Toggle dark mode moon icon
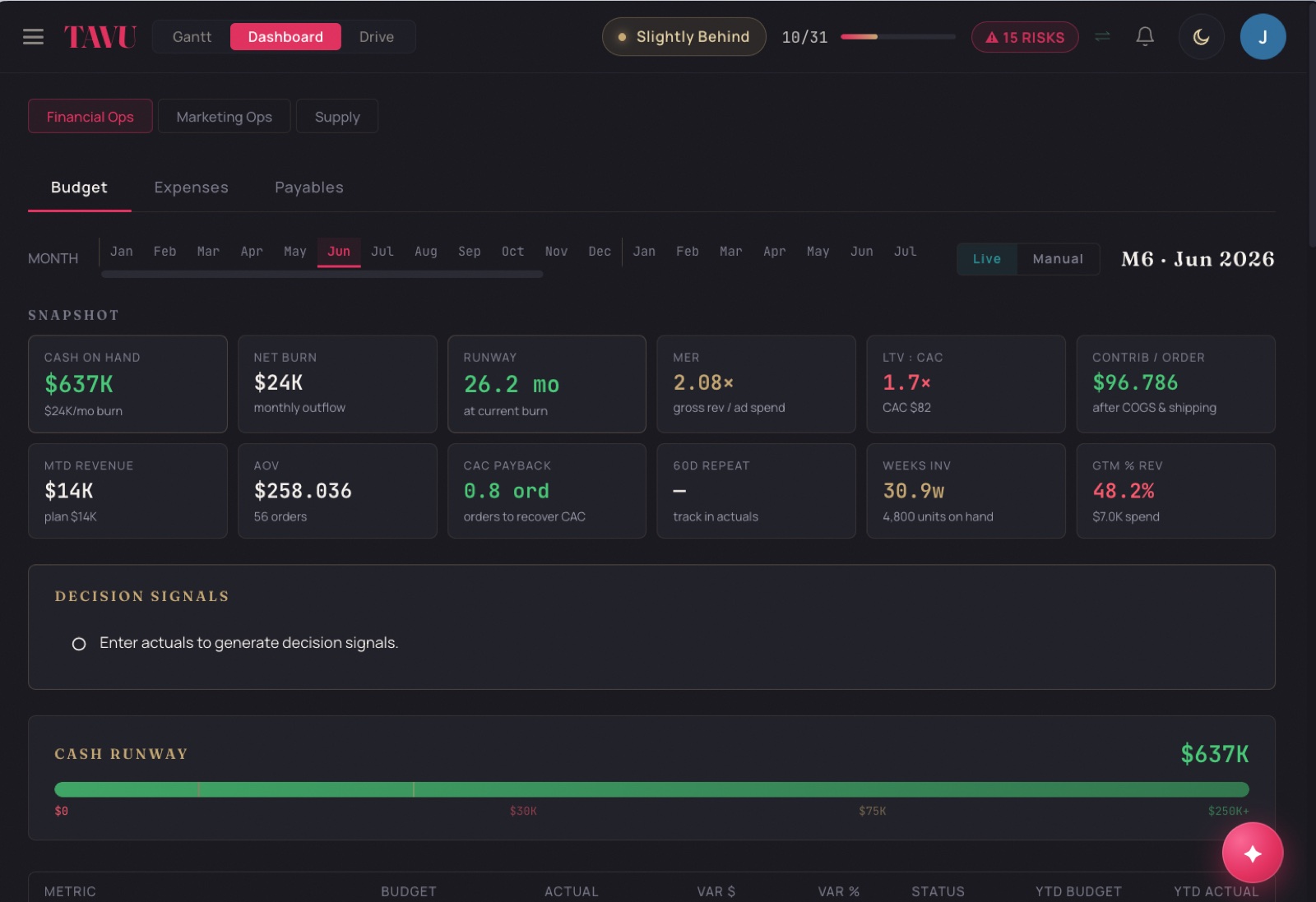This screenshot has height=902, width=1316. (x=1201, y=37)
